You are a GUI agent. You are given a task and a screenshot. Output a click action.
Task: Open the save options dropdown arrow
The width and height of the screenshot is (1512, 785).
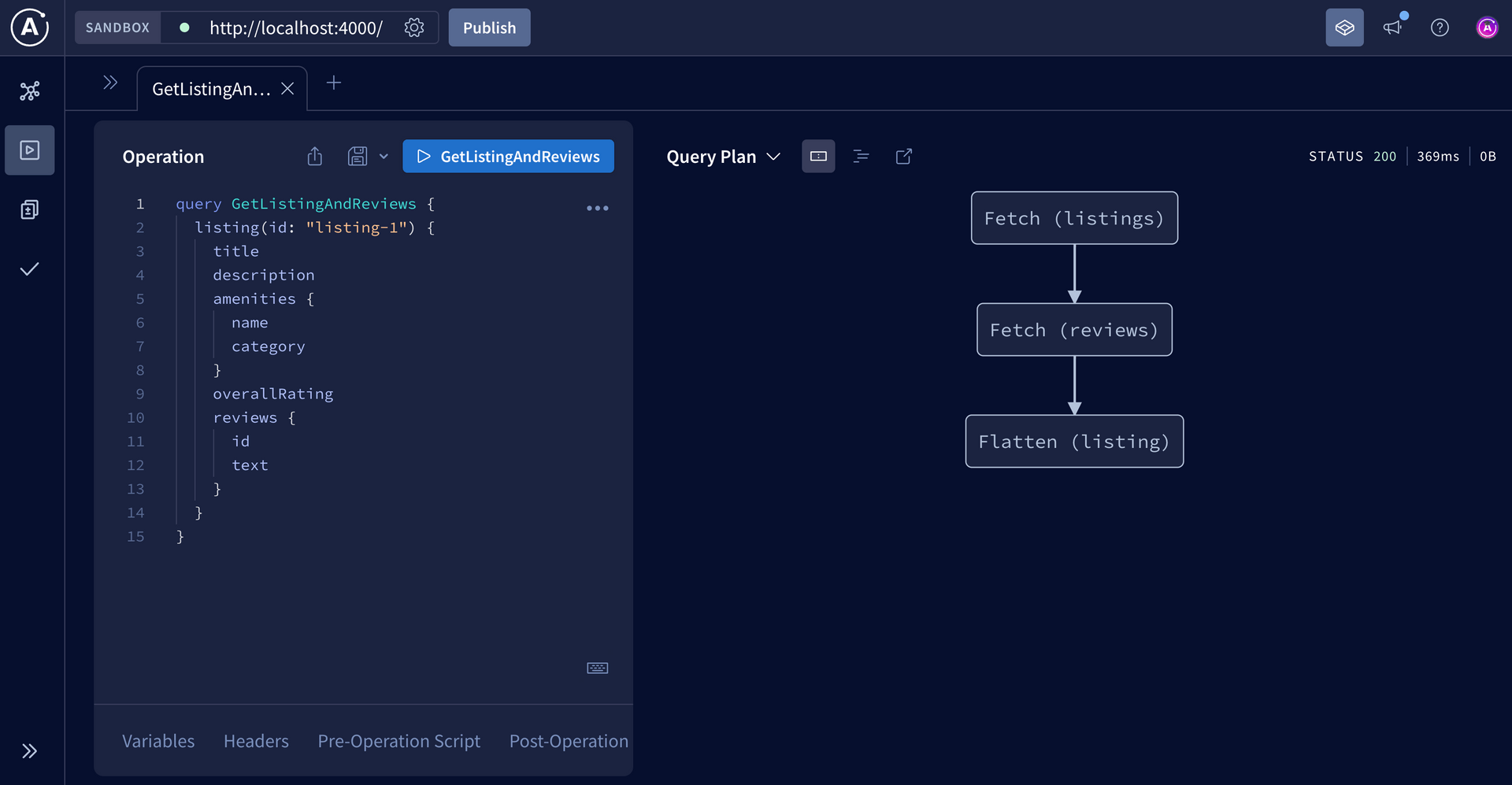pos(384,156)
